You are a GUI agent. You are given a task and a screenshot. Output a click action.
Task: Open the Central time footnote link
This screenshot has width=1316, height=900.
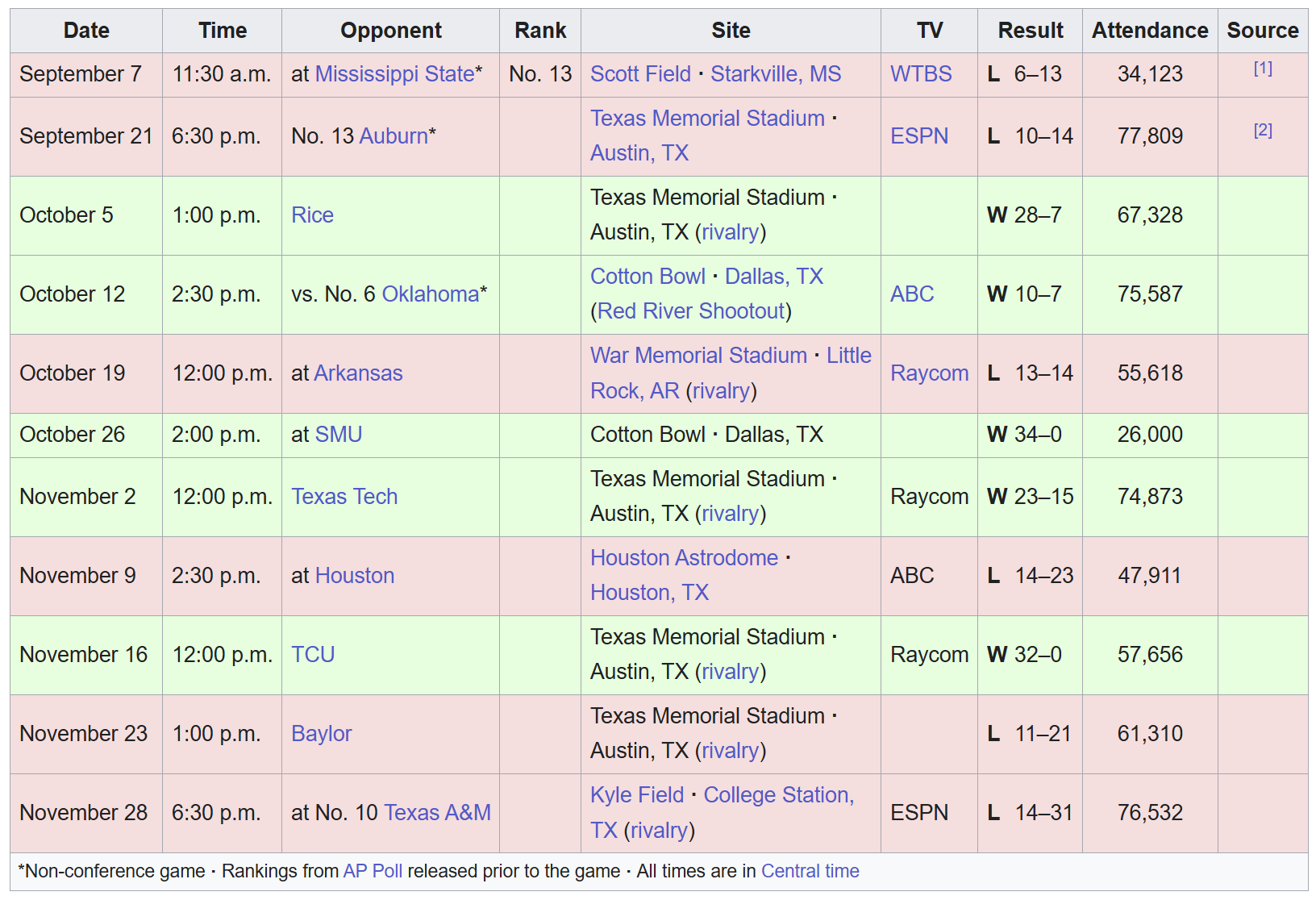pyautogui.click(x=810, y=872)
